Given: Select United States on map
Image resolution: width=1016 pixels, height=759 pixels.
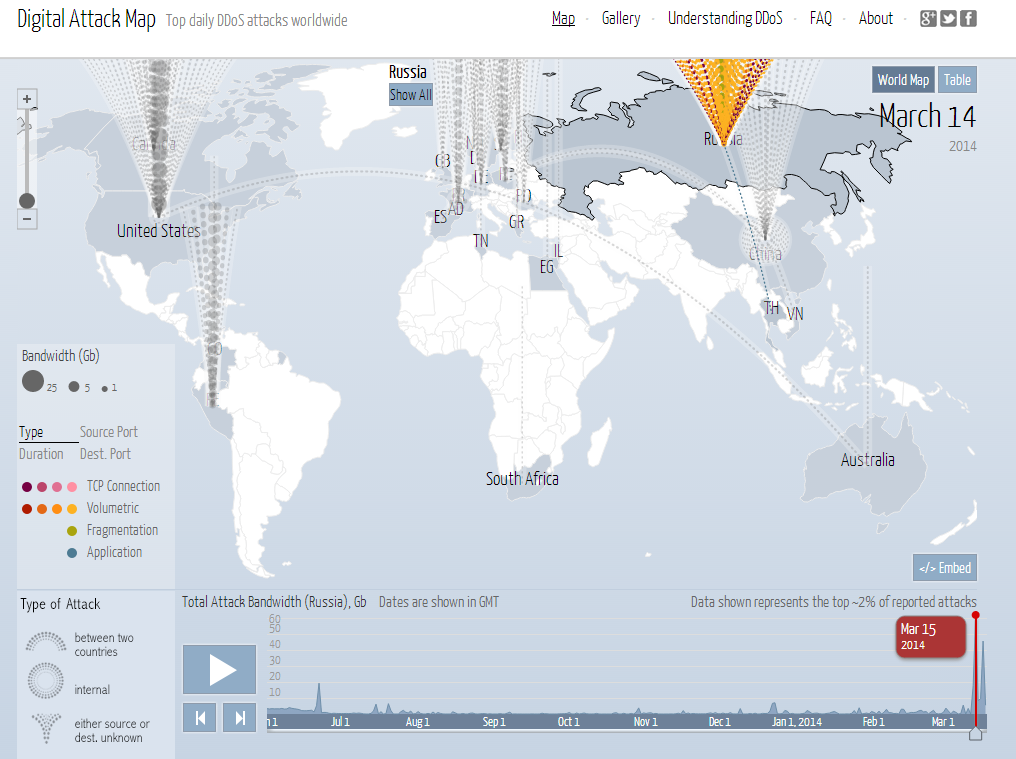Looking at the screenshot, I should click(158, 231).
